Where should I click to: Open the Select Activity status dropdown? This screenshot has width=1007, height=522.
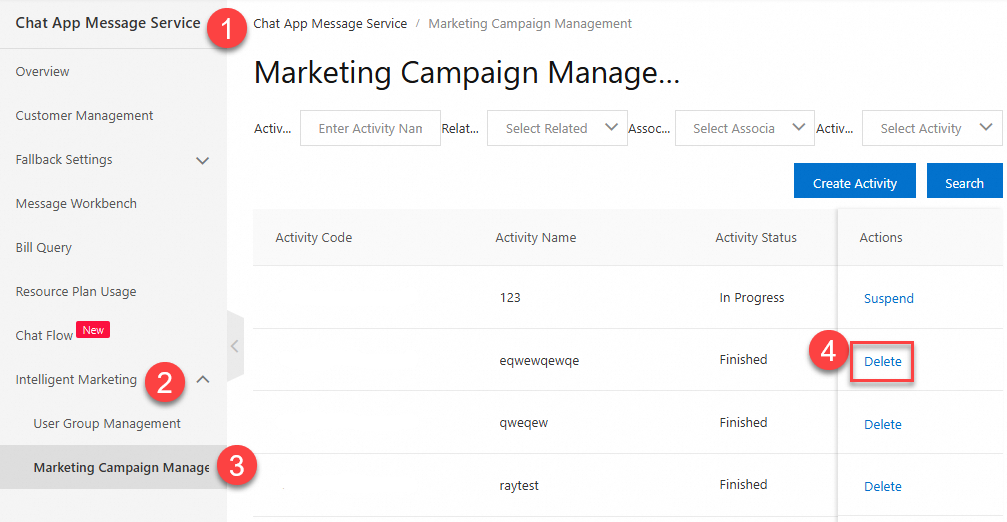(931, 128)
